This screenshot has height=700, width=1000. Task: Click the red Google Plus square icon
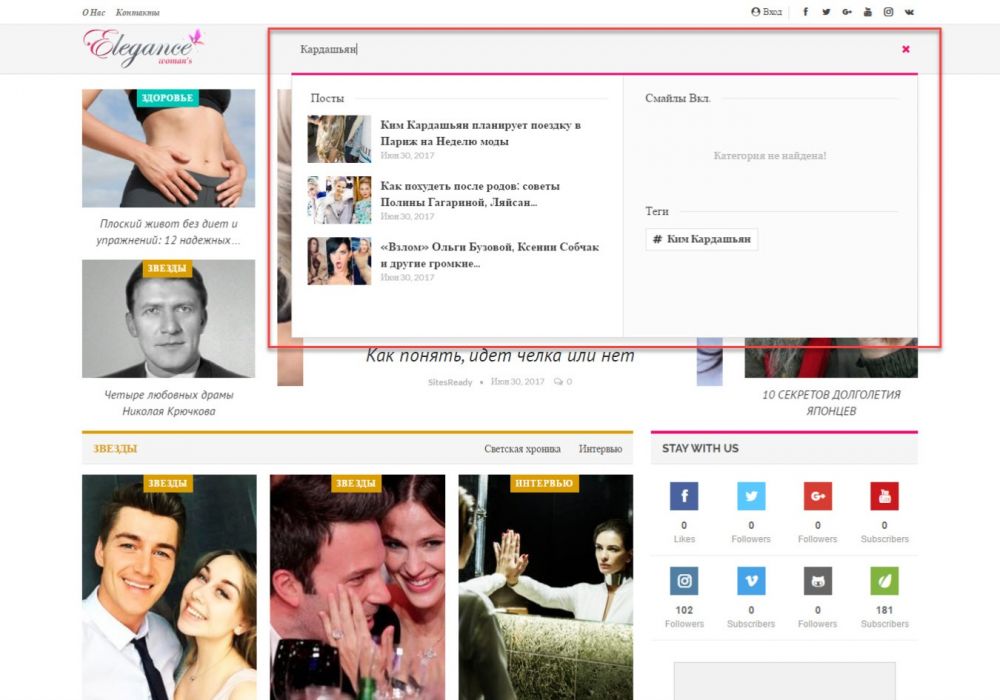[817, 496]
